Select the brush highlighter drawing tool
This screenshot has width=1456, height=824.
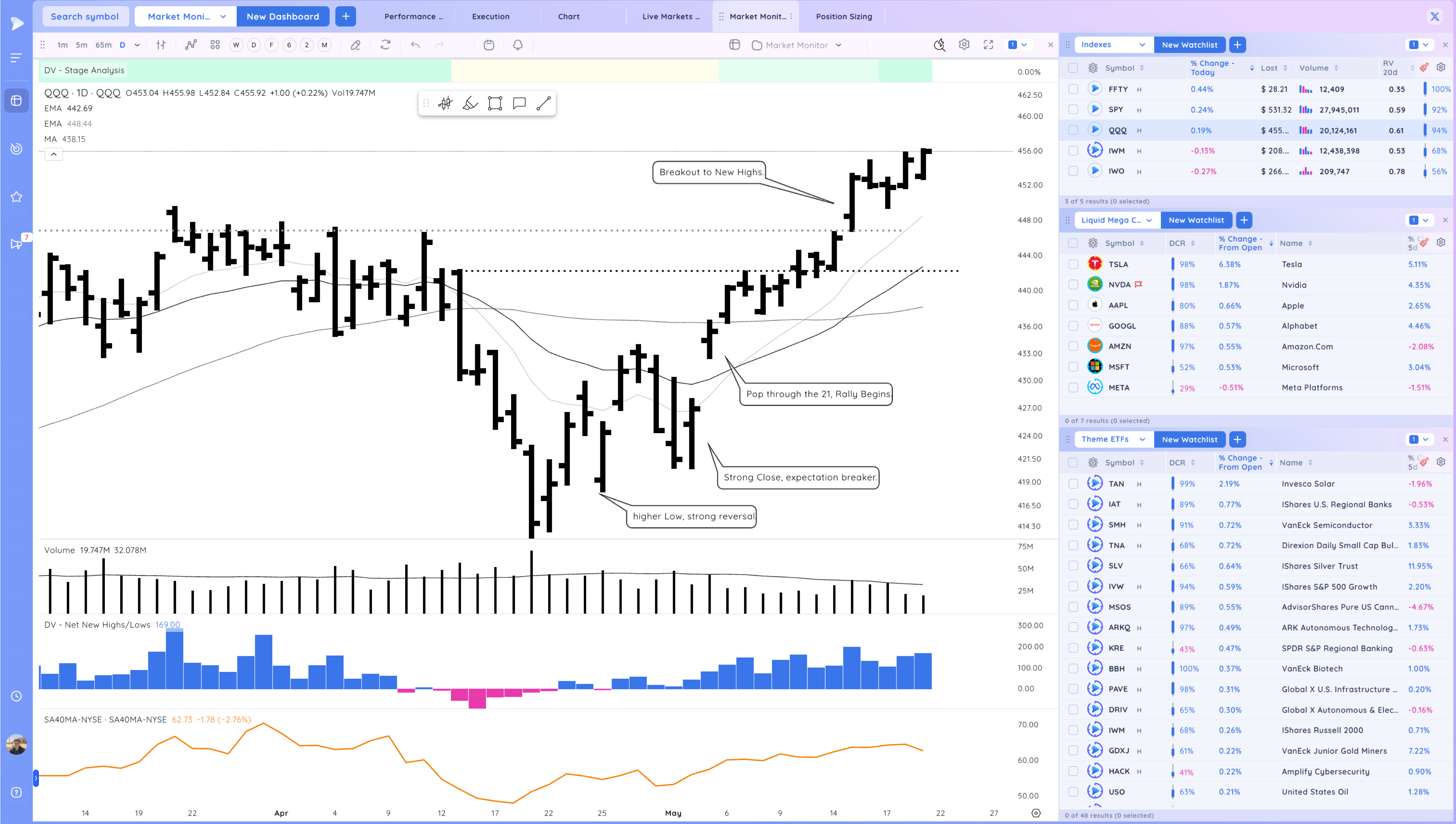[470, 103]
